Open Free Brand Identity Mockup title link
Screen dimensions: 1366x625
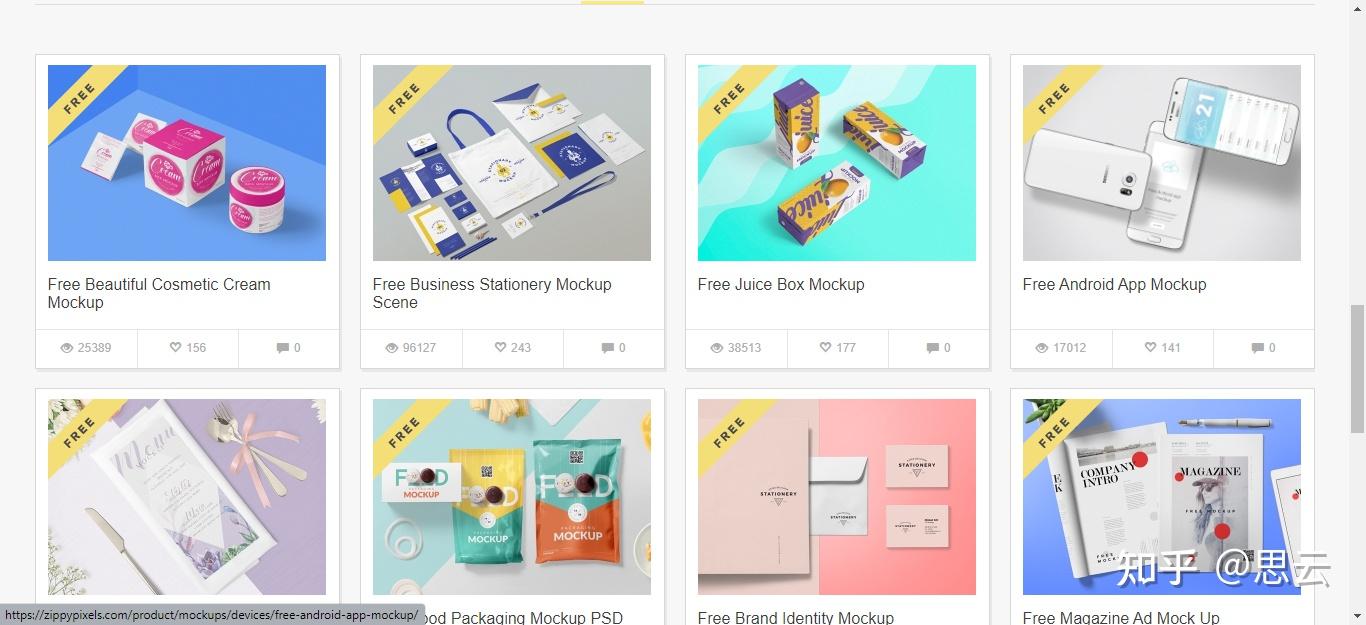click(x=796, y=617)
